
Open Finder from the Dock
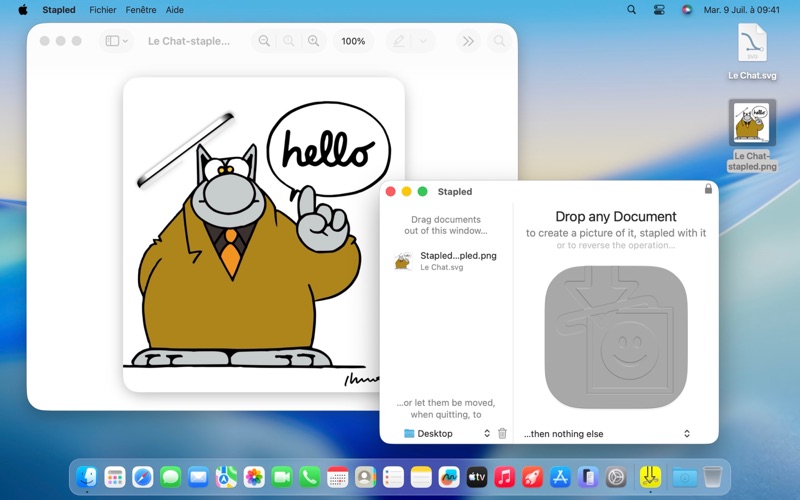87,478
